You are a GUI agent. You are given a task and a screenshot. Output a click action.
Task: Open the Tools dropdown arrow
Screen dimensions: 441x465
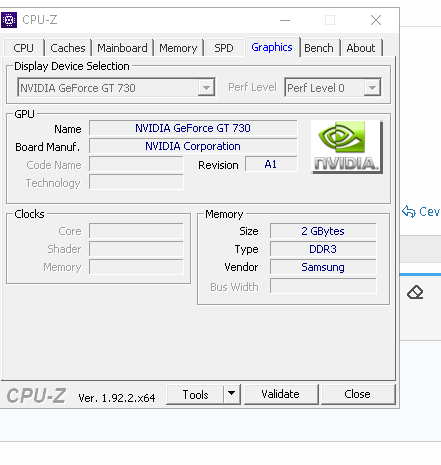coord(232,394)
